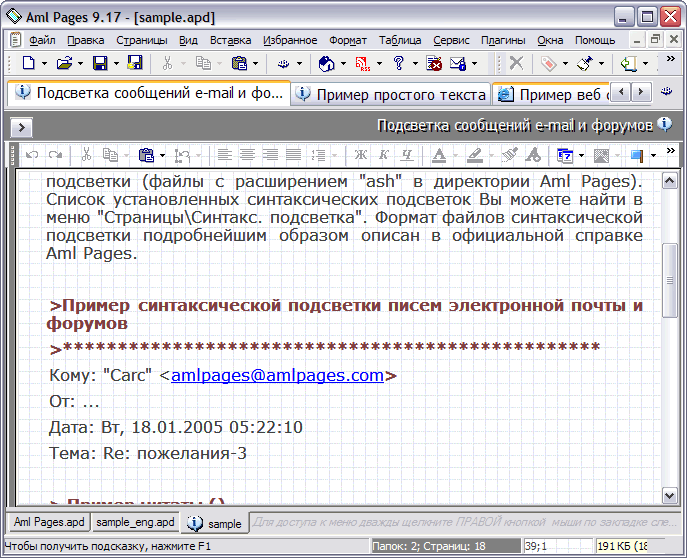Viewport: 687px width, 558px height.
Task: Align text right
Action: (270, 155)
